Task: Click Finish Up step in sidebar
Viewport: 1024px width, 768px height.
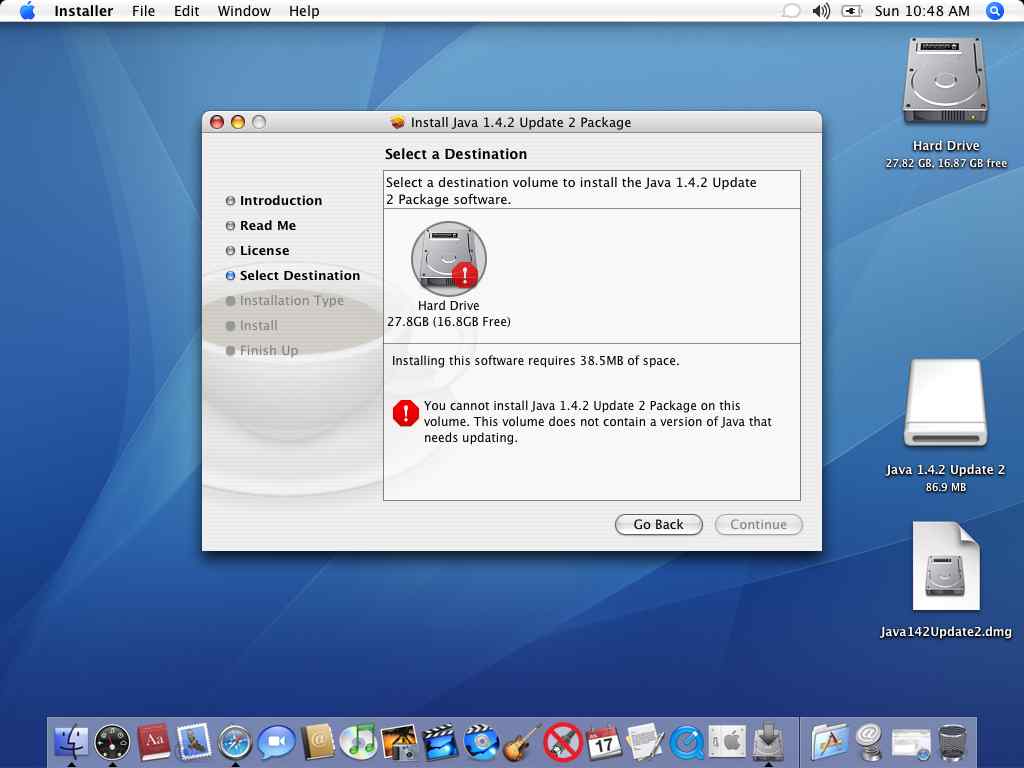Action: (268, 350)
